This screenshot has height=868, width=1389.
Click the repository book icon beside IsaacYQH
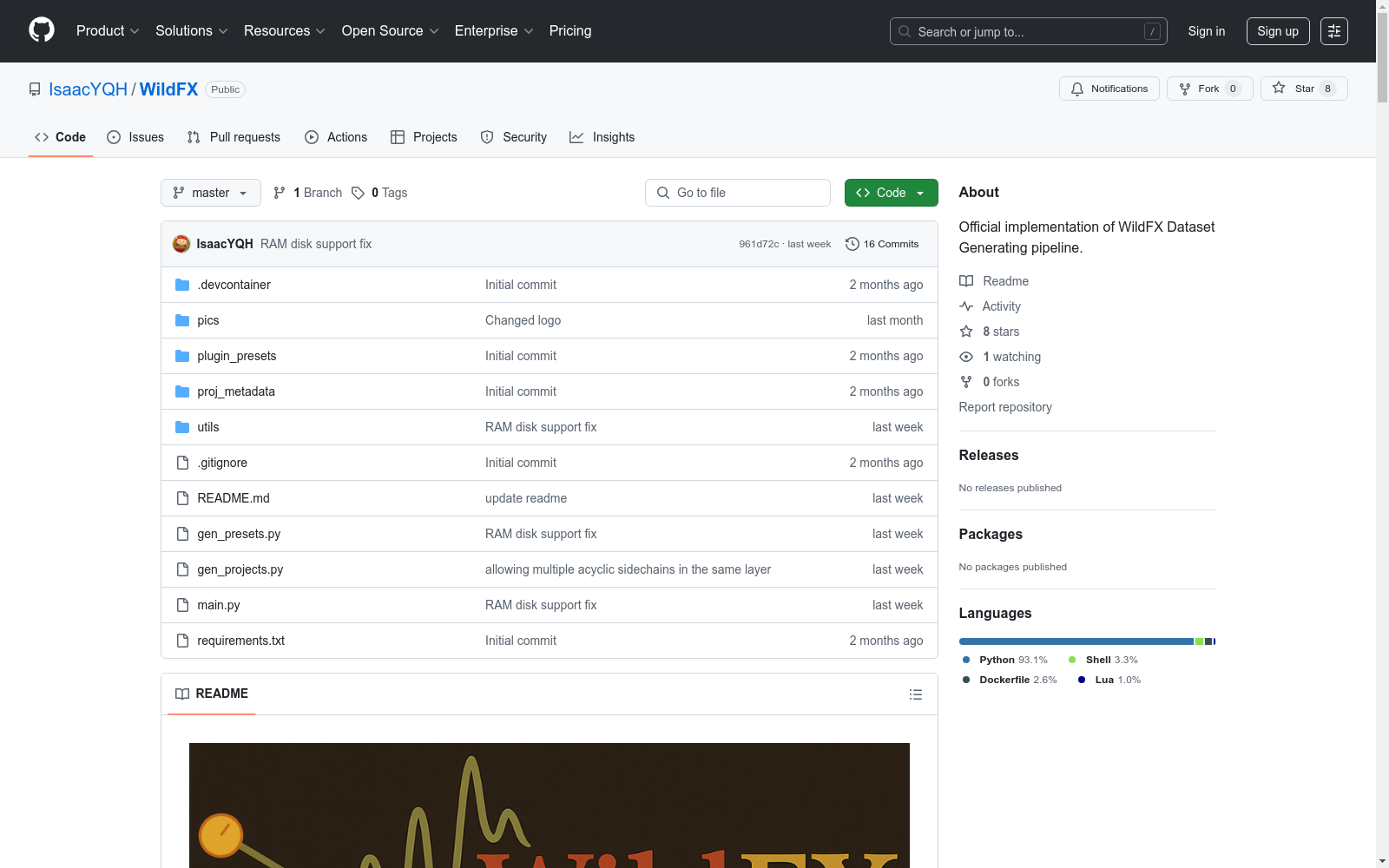tap(35, 89)
